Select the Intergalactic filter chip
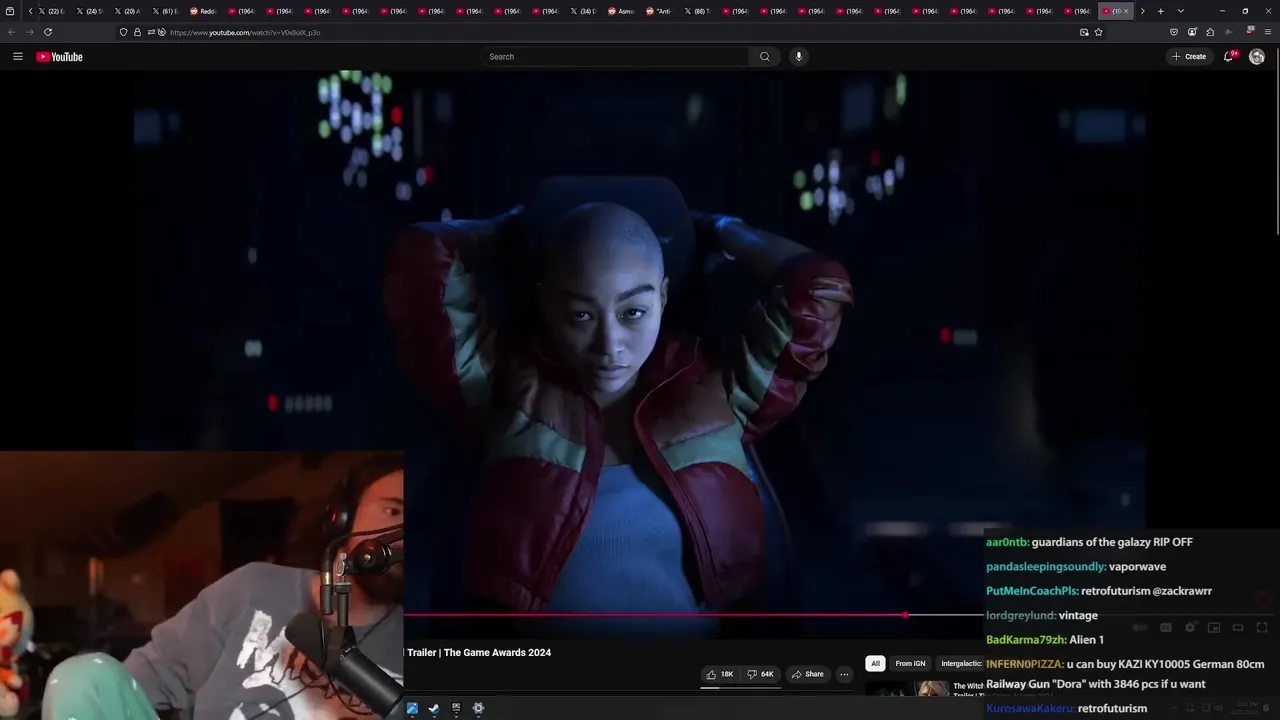 (x=960, y=663)
